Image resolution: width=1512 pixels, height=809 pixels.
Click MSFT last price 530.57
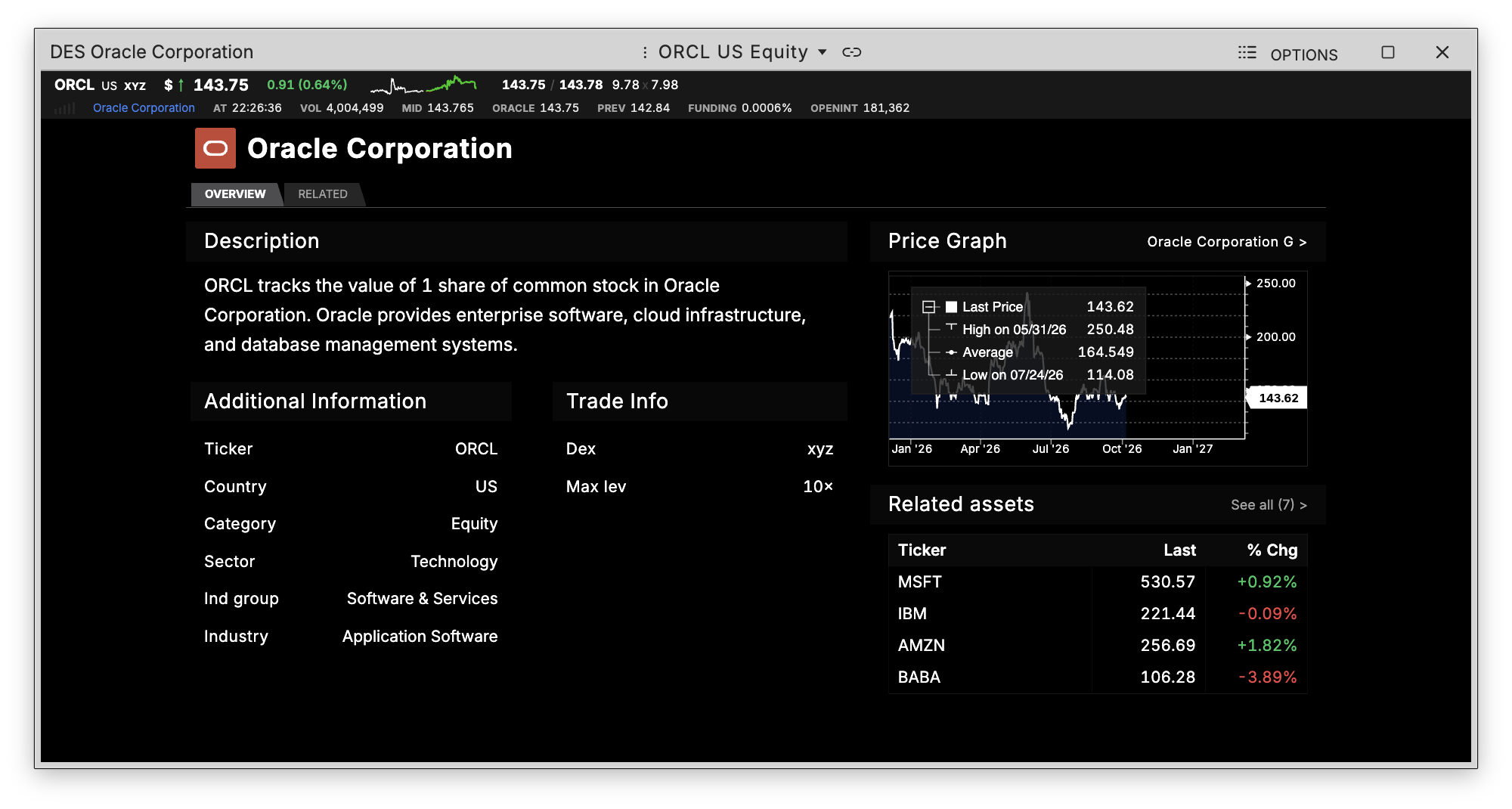point(1168,582)
